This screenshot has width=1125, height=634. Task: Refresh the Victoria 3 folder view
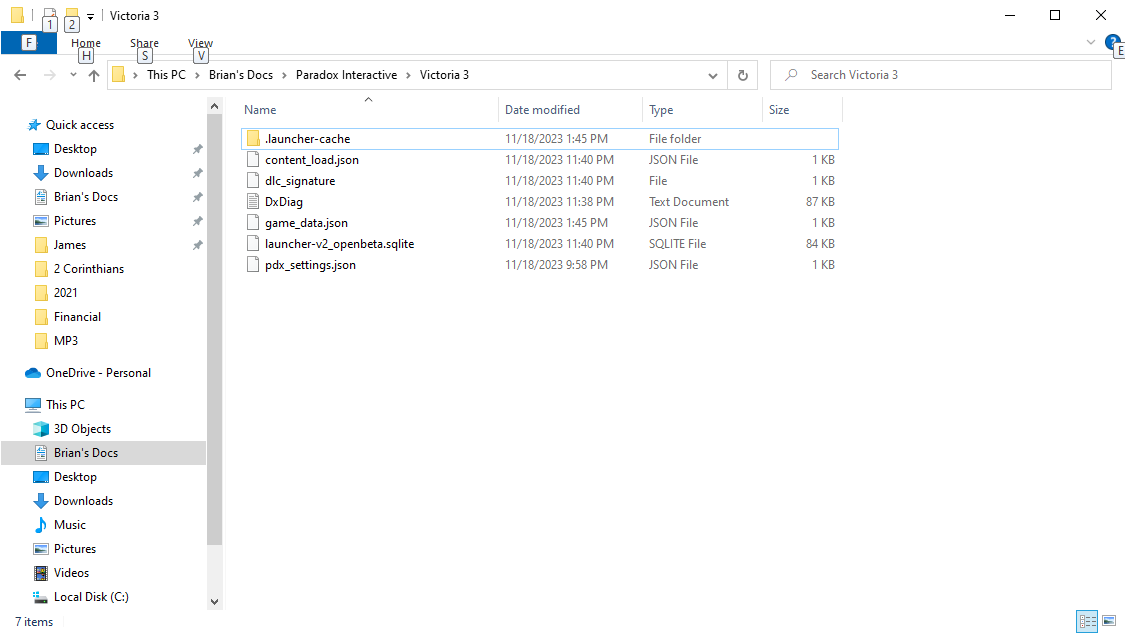743,75
